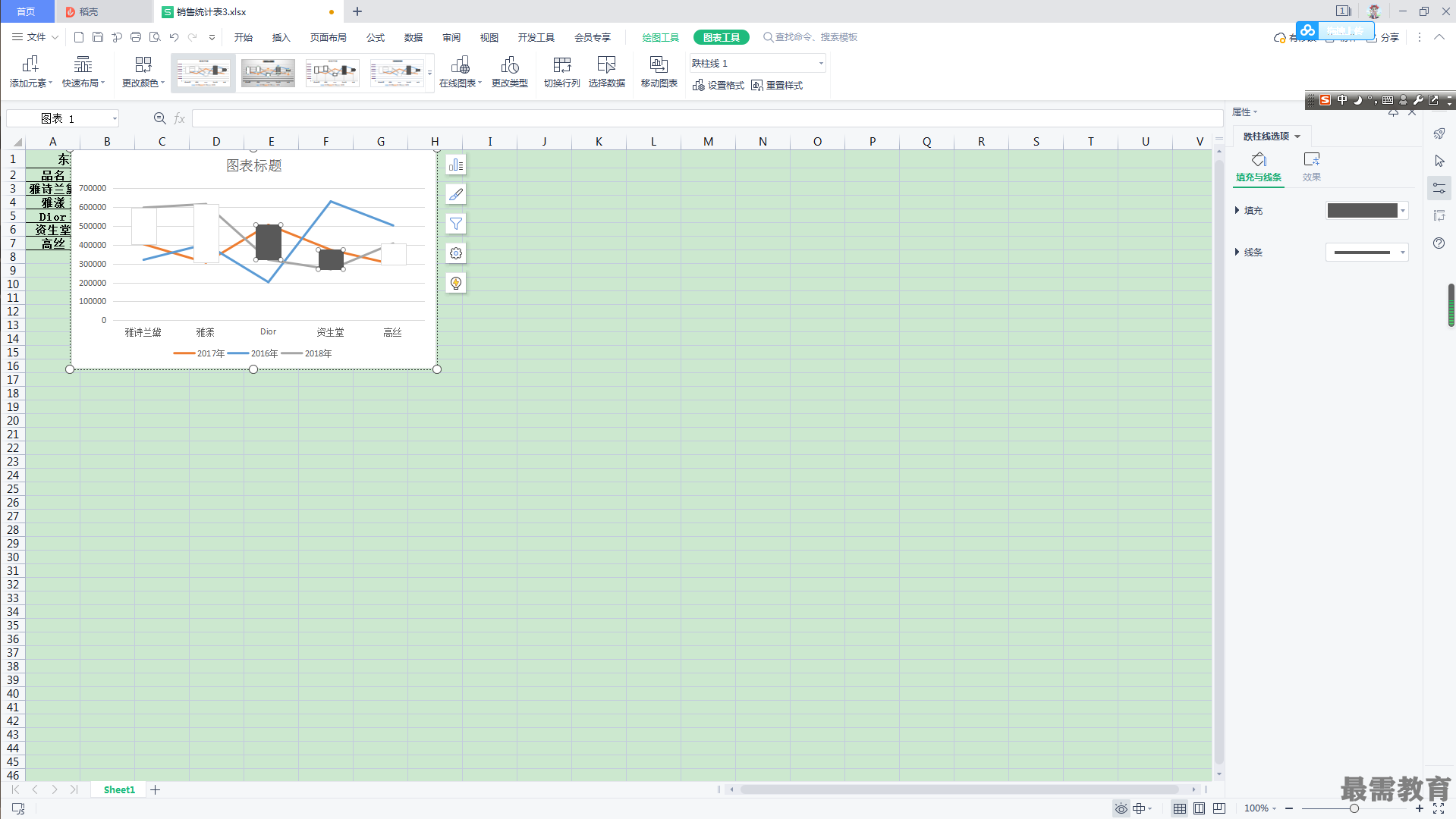Switch to page layout view in status bar
The width and height of the screenshot is (1456, 819).
1200,808
